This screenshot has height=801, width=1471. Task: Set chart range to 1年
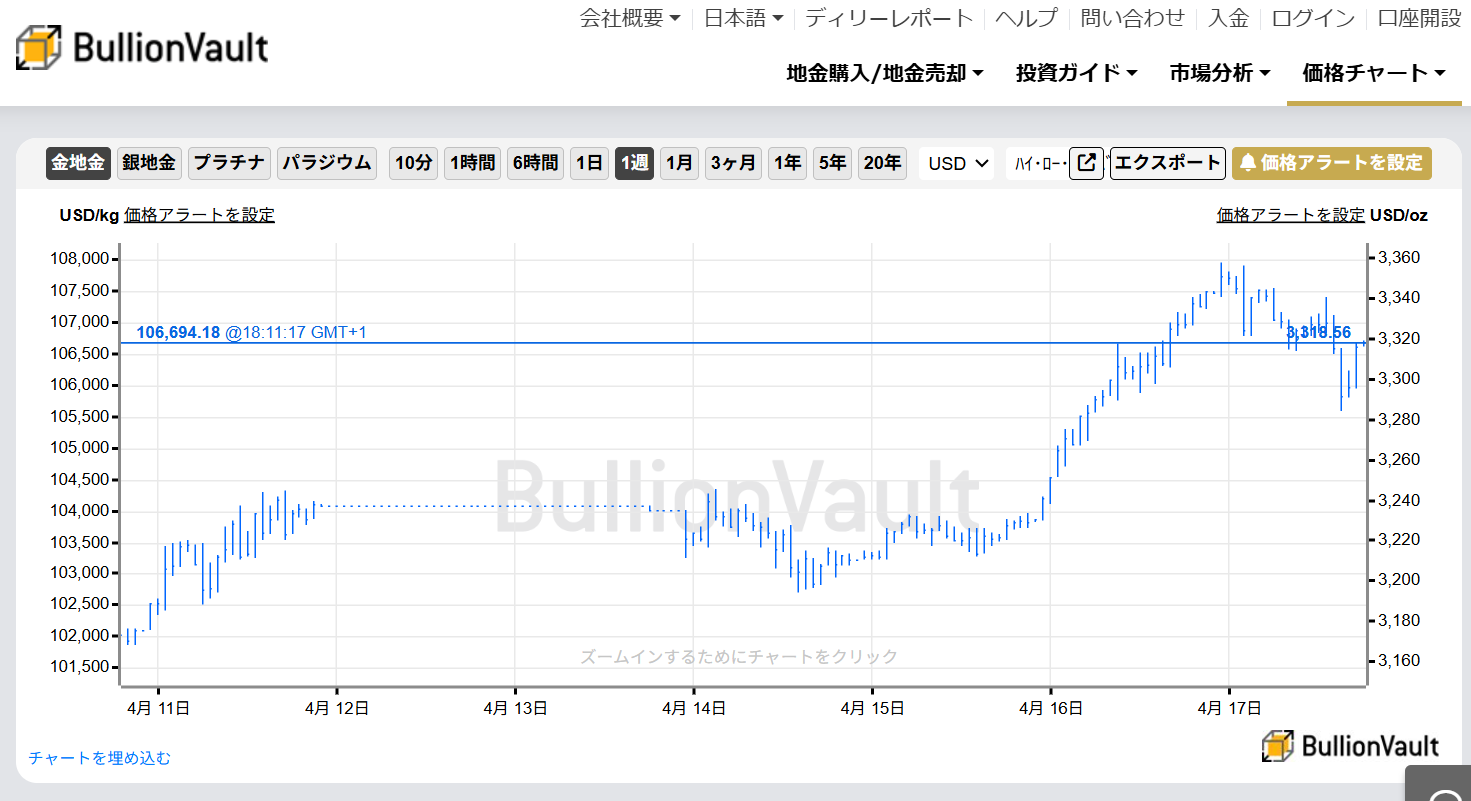[788, 163]
